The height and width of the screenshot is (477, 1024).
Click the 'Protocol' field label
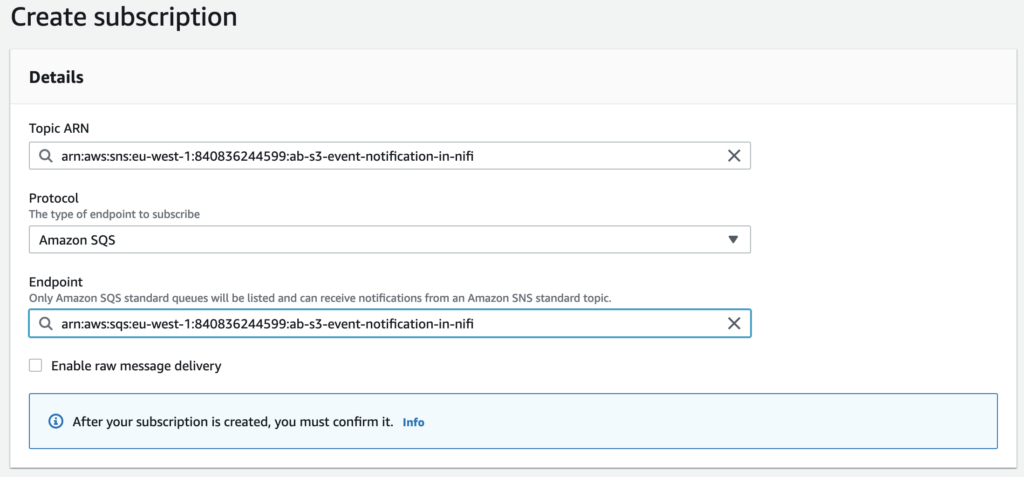click(x=54, y=198)
